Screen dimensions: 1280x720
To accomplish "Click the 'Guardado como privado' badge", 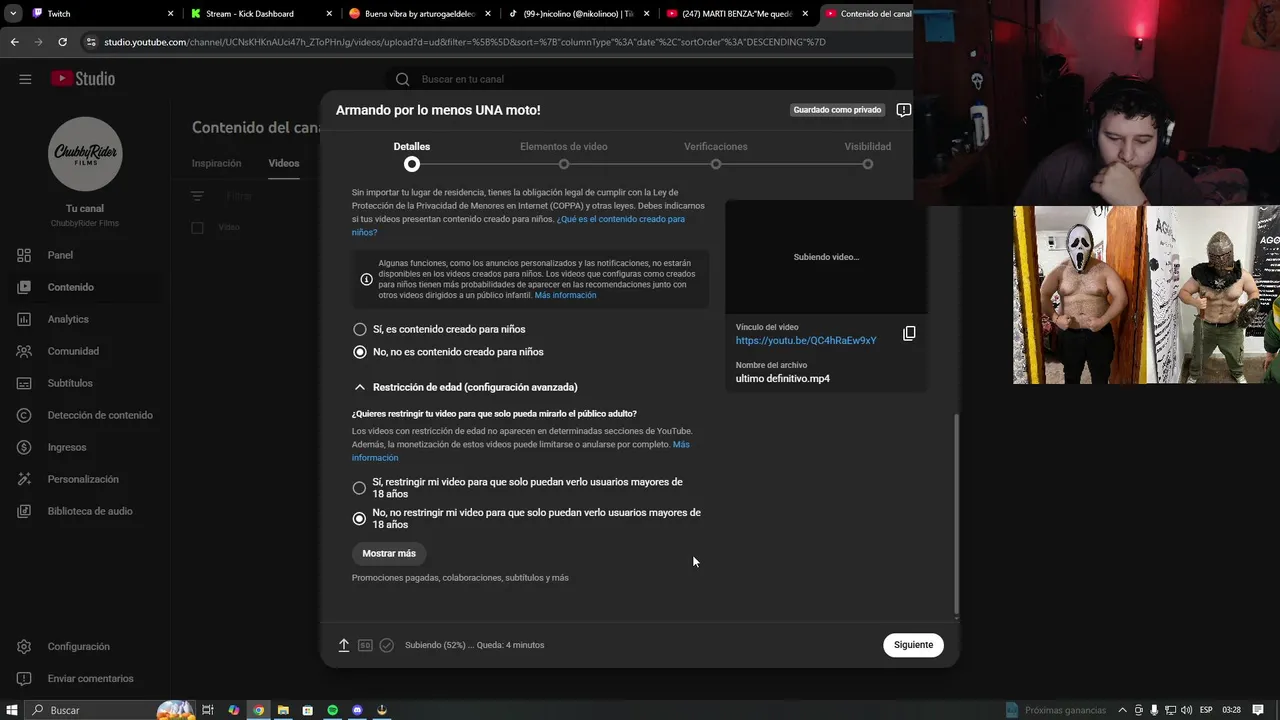I will [837, 110].
